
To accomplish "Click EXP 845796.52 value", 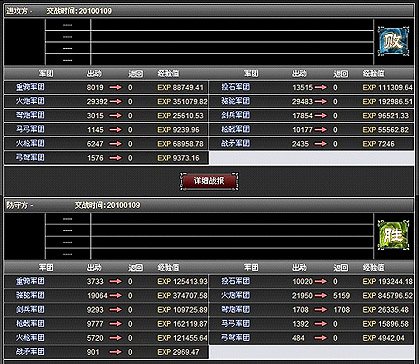I will pyautogui.click(x=388, y=296).
